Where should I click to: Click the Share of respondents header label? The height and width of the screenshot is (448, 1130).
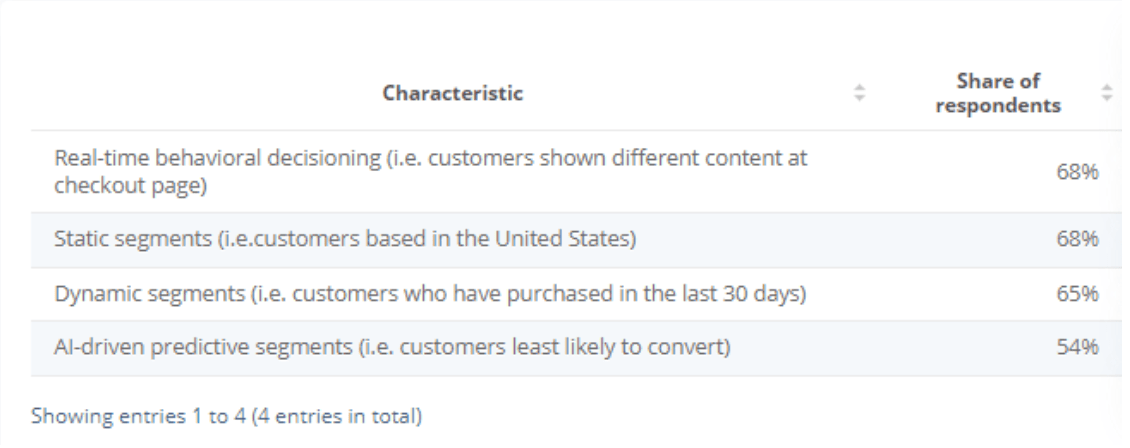[998, 94]
